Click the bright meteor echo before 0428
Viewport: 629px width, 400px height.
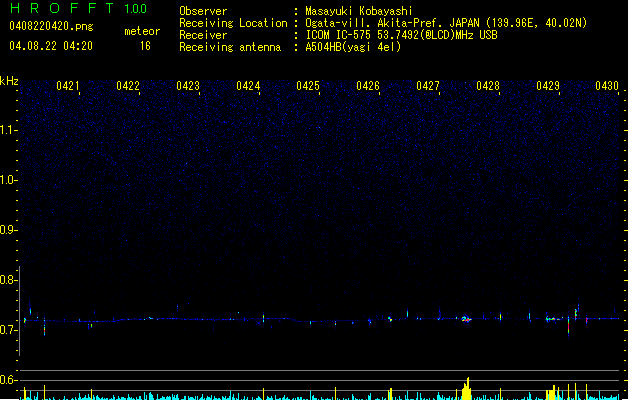466,319
